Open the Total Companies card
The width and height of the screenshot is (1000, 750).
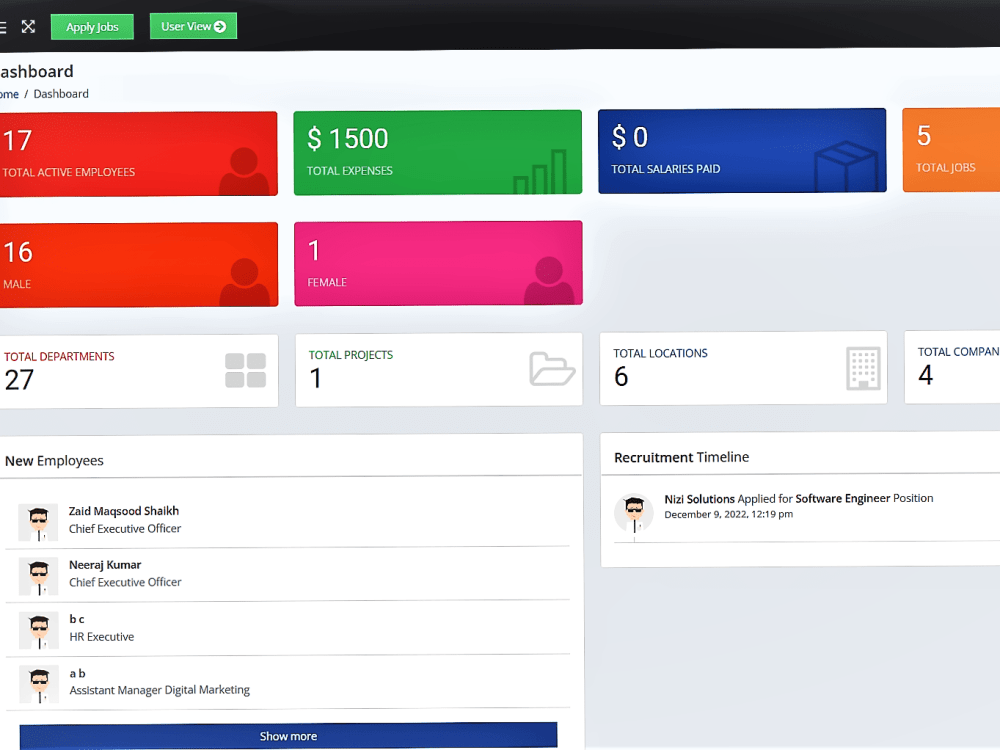tap(952, 367)
